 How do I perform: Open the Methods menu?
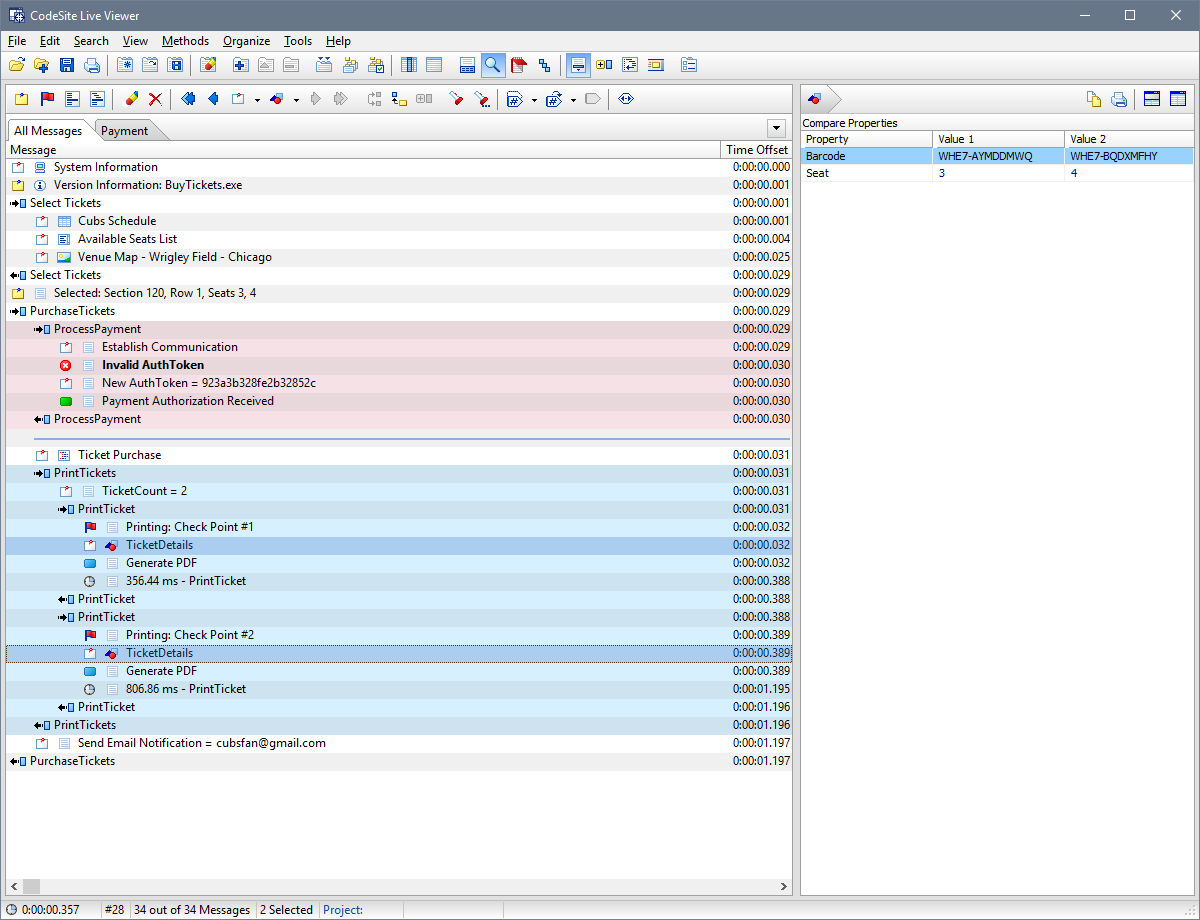click(x=185, y=41)
